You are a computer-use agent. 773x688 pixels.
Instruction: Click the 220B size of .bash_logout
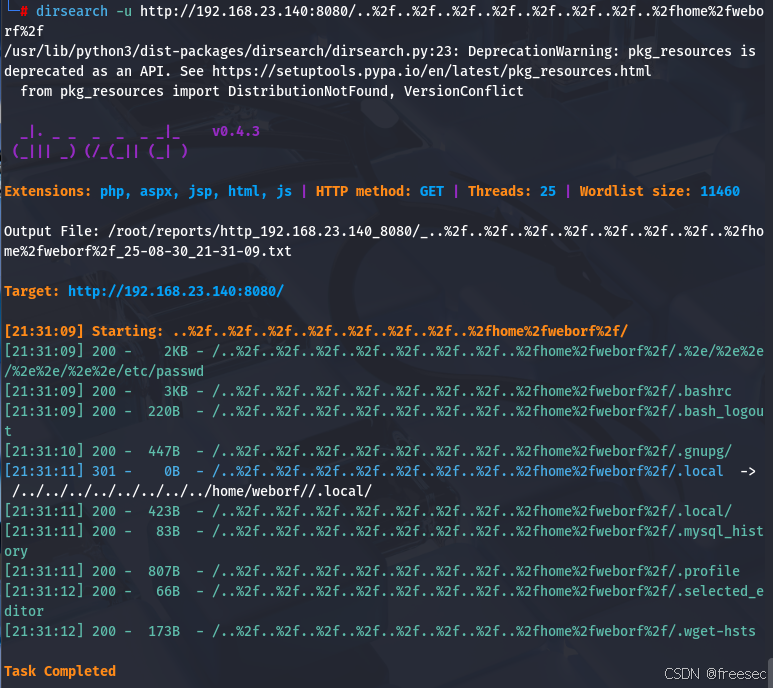point(164,412)
